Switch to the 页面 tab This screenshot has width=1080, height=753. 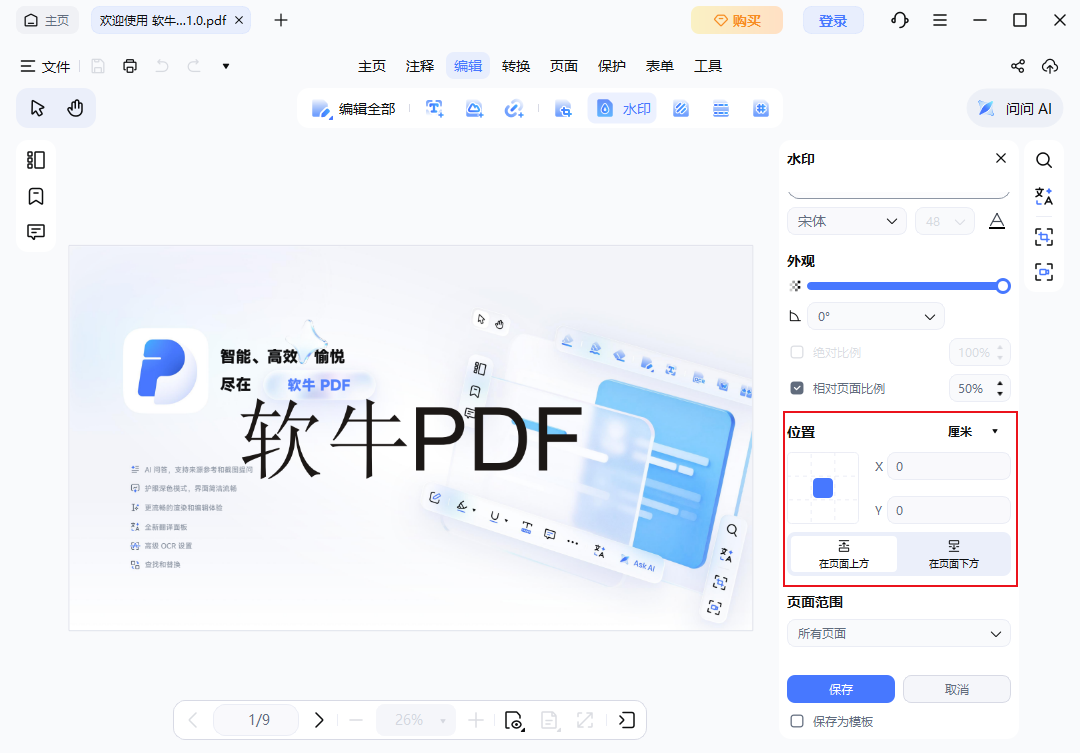click(x=563, y=66)
